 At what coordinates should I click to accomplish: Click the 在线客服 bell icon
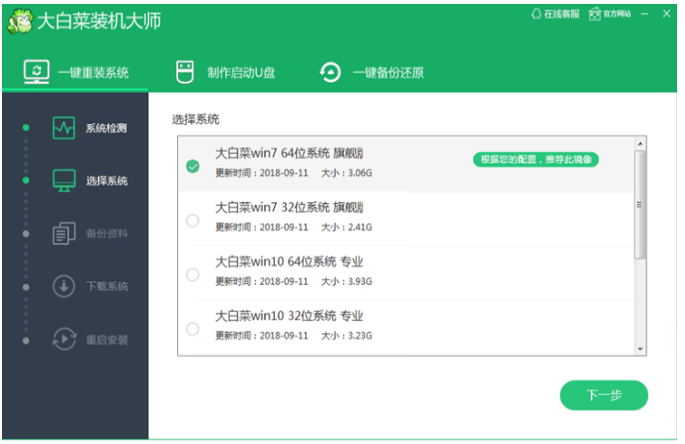(x=536, y=14)
